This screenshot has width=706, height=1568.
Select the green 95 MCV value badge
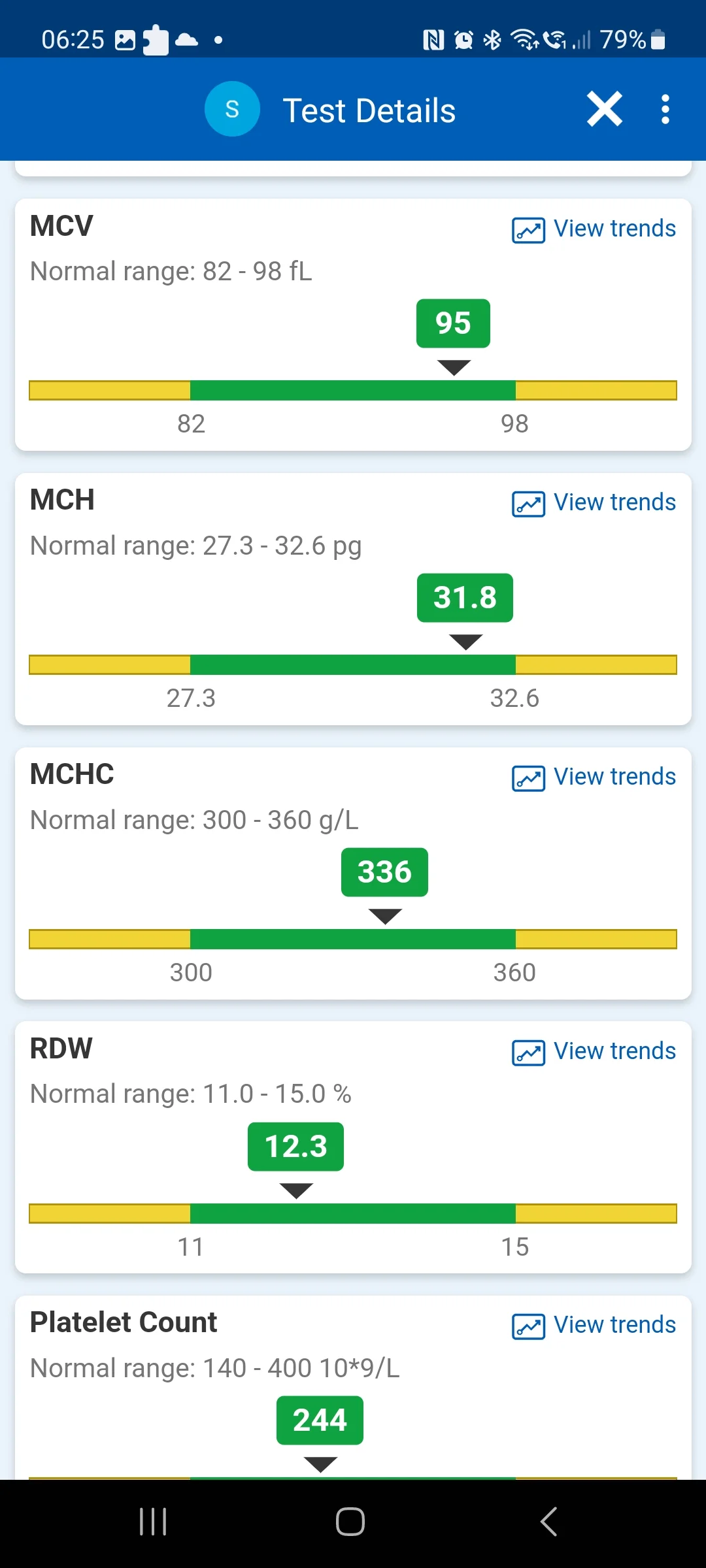coord(453,323)
